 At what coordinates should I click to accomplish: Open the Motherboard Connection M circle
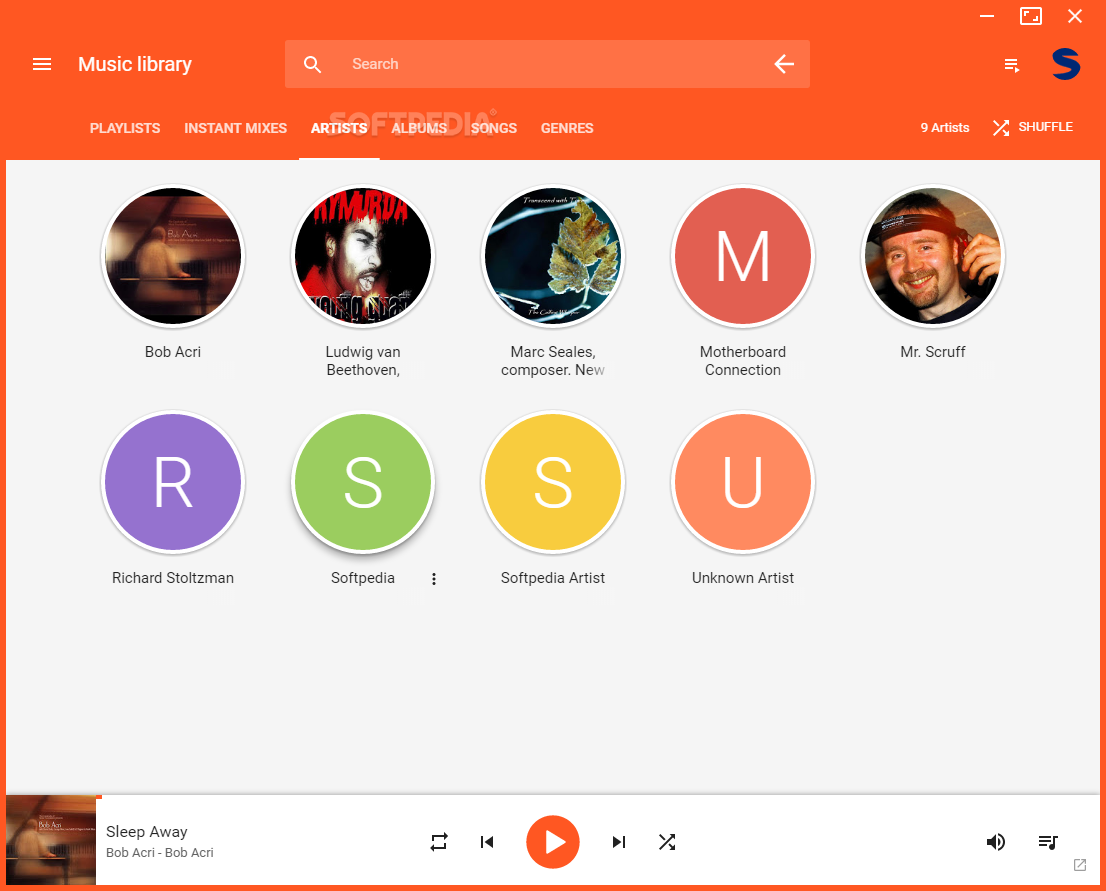point(743,256)
